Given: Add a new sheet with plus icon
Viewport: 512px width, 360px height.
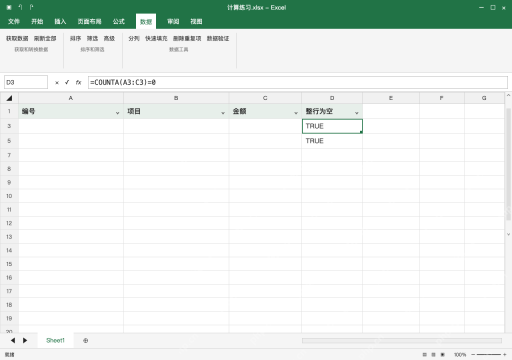Looking at the screenshot, I should (x=86, y=341).
